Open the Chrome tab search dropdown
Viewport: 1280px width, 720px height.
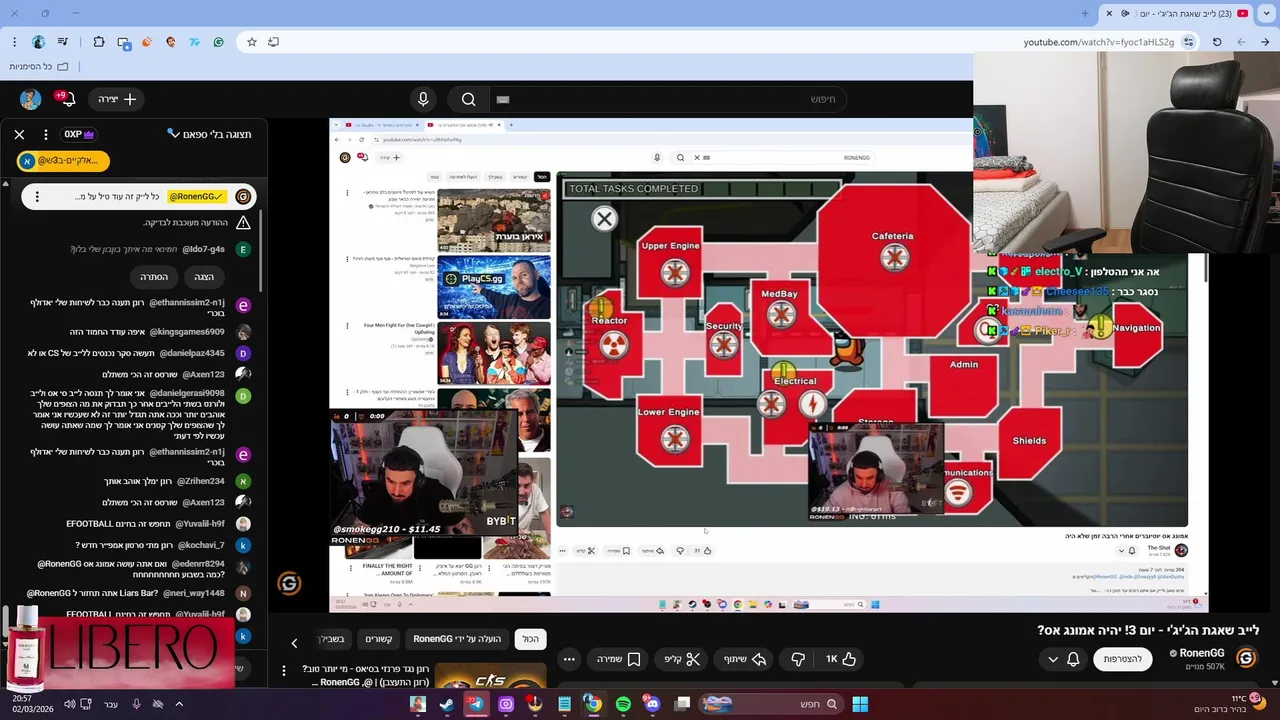click(x=1266, y=13)
